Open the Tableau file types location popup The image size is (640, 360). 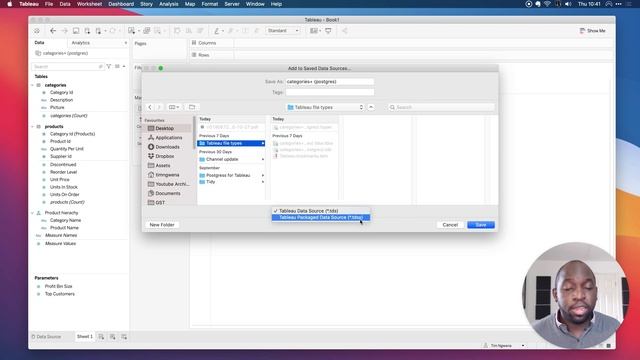point(325,107)
